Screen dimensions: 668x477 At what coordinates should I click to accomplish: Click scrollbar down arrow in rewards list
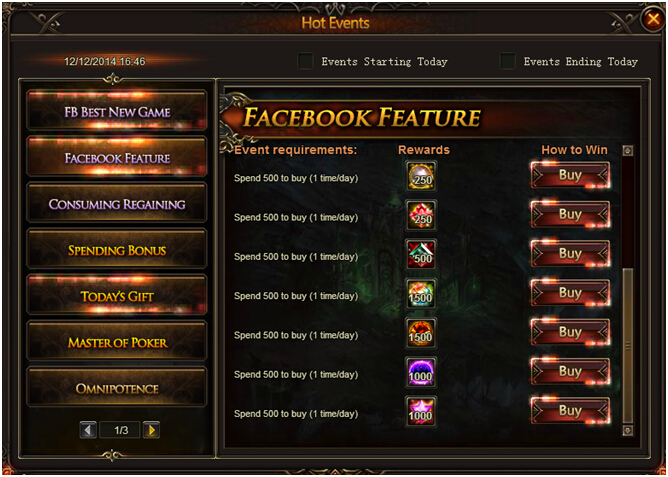click(627, 431)
